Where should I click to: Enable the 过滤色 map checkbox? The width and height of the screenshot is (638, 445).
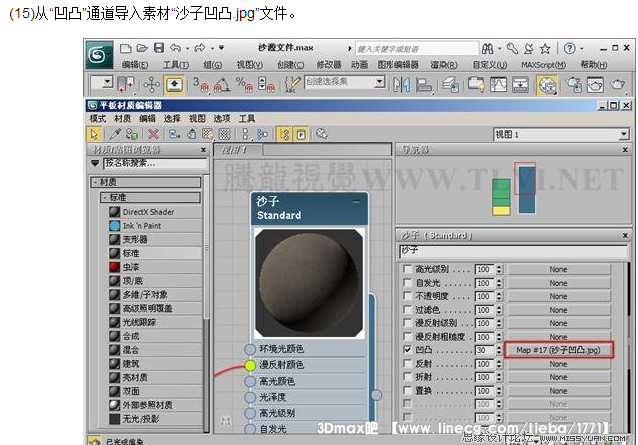407,310
